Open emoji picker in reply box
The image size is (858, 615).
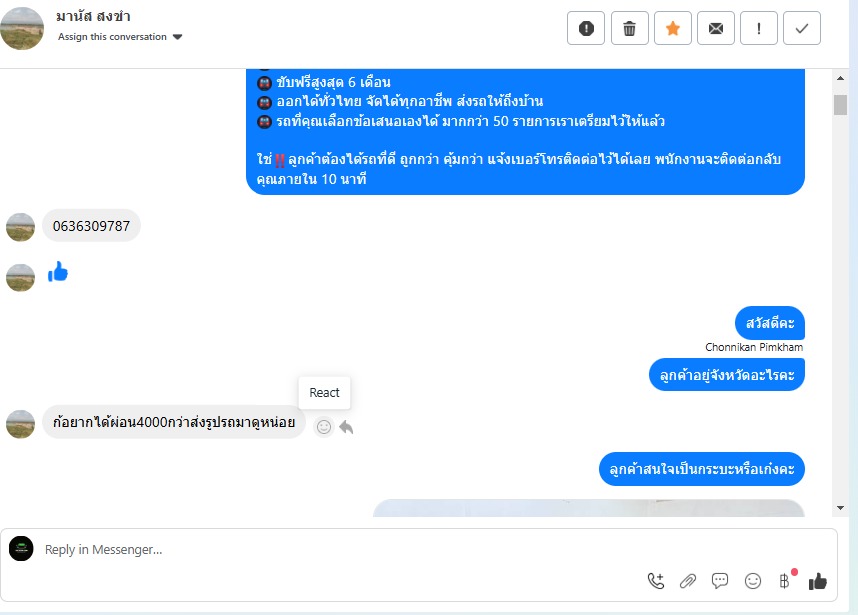pos(753,581)
